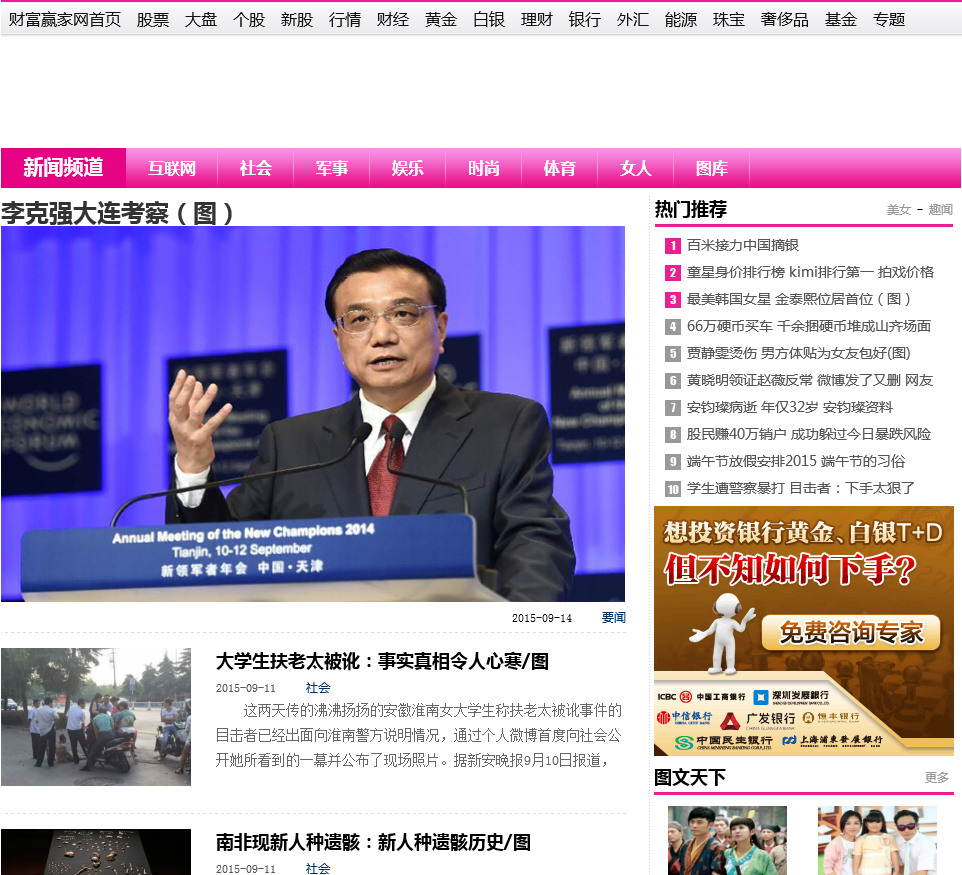Click 社会 tag under 大学生扶老太 article
The image size is (962, 875).
(317, 688)
